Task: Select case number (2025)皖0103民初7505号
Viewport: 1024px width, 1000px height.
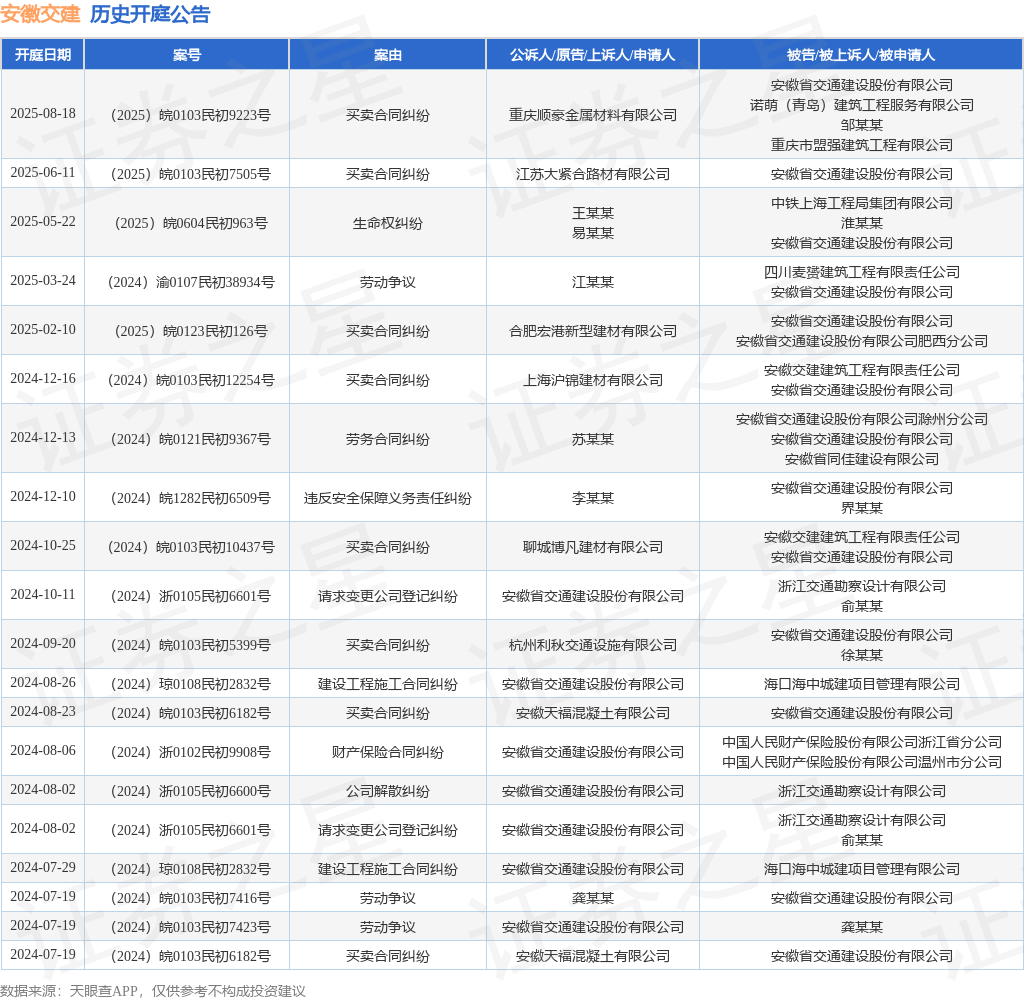Action: 187,174
